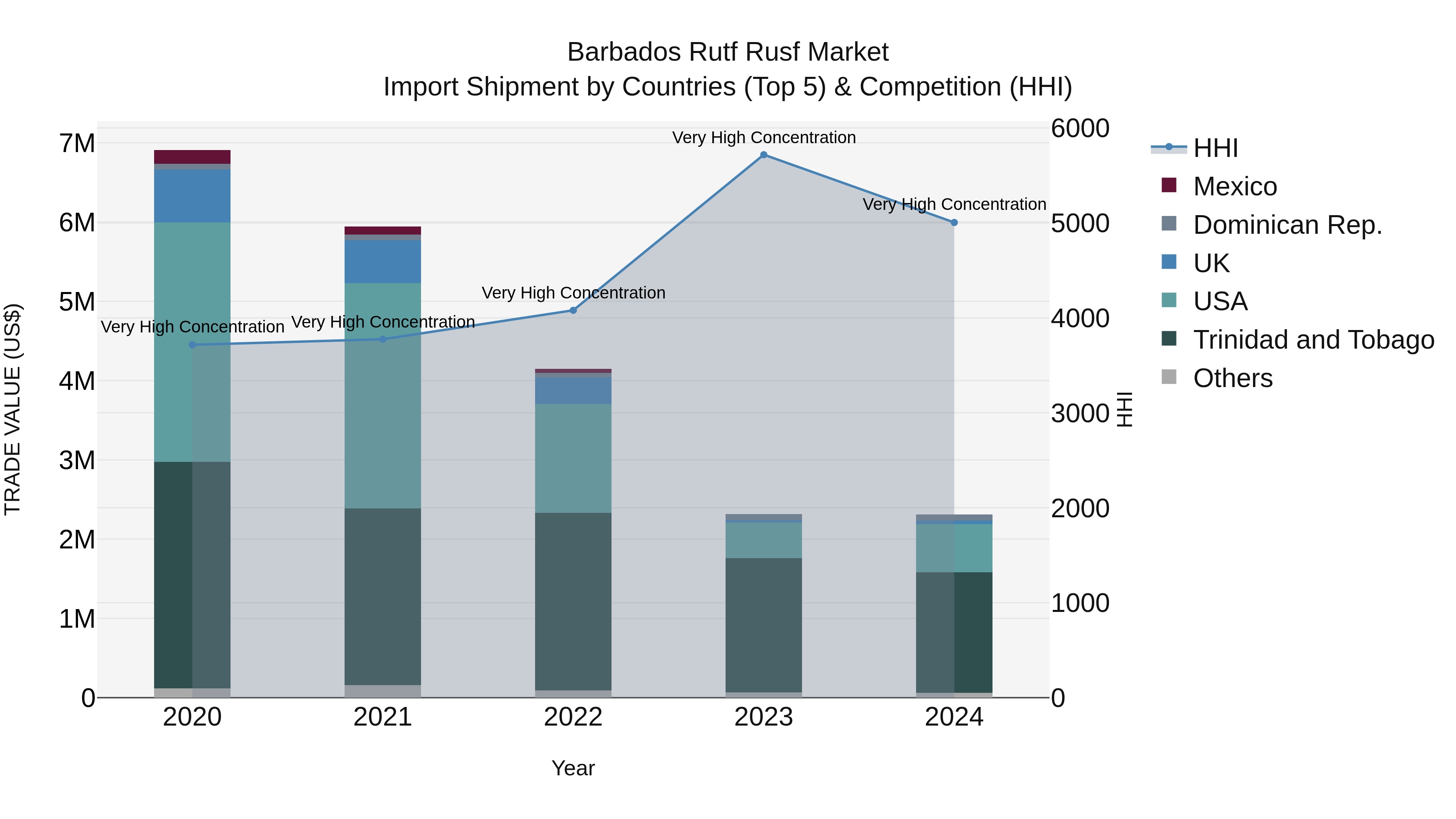Click the 2024 USA bar segment
Screen dimensions: 1456x819
(x=954, y=548)
